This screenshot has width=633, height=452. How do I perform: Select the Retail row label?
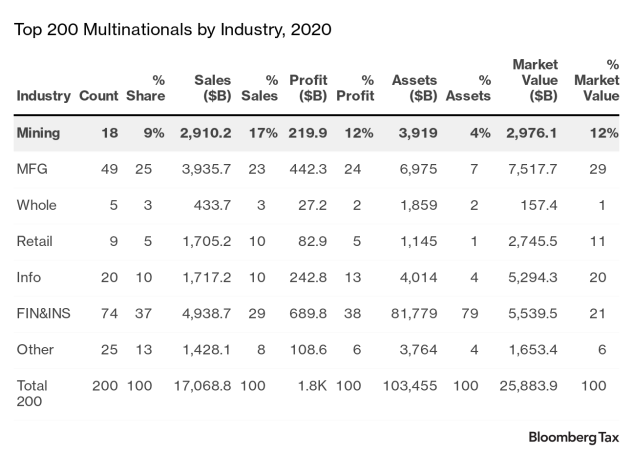36,240
